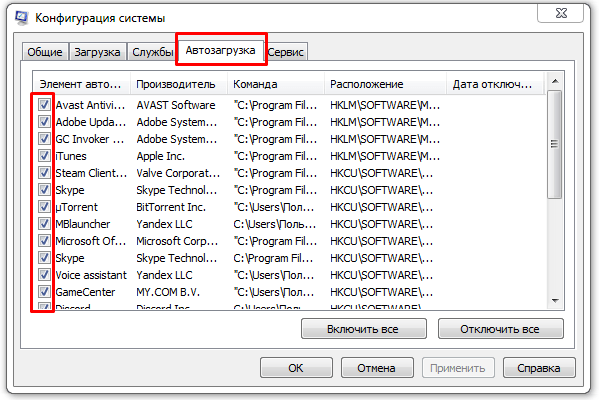The width and height of the screenshot is (599, 400).
Task: Click the scroll down arrow in startup list
Action: tap(555, 301)
